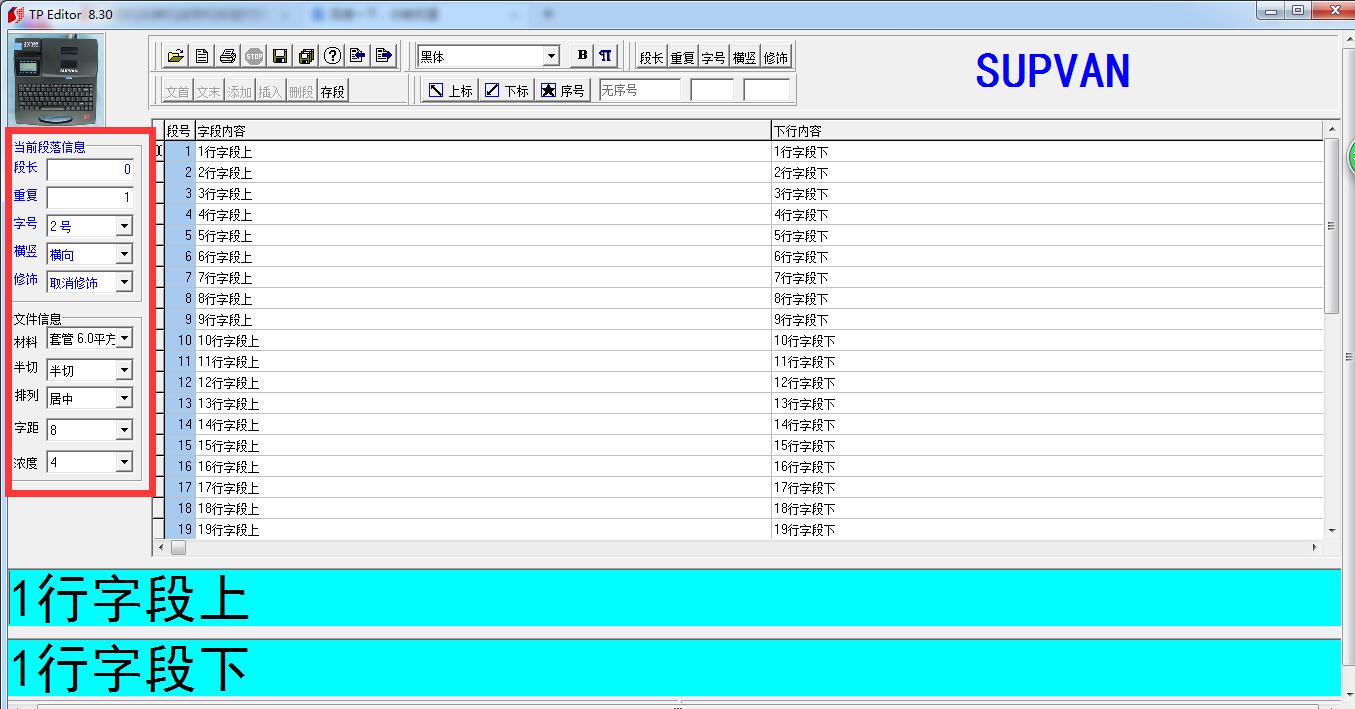Click the open file folder icon
Viewport: 1355px width, 709px height.
[x=175, y=56]
